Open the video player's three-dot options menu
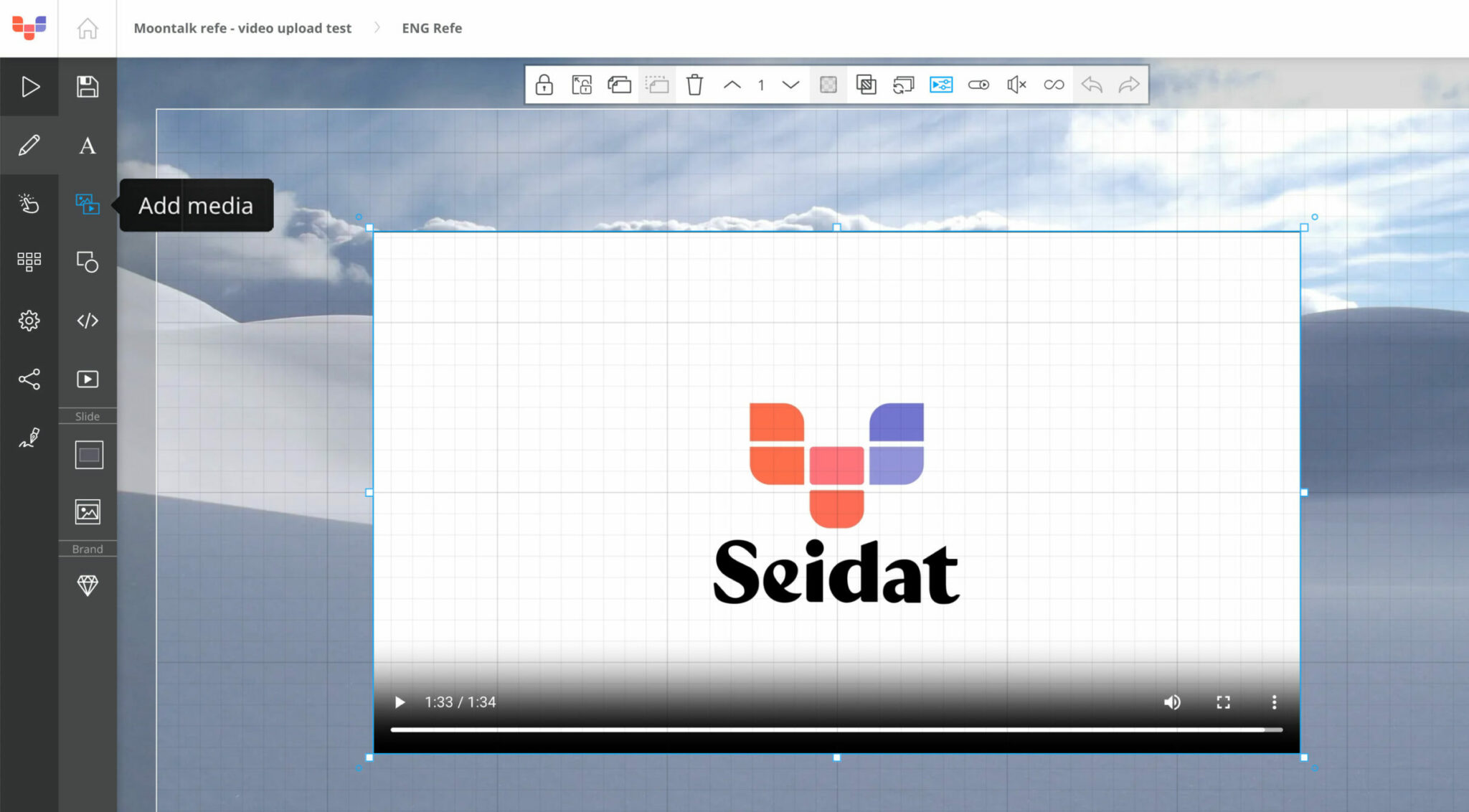The image size is (1469, 812). coord(1274,702)
